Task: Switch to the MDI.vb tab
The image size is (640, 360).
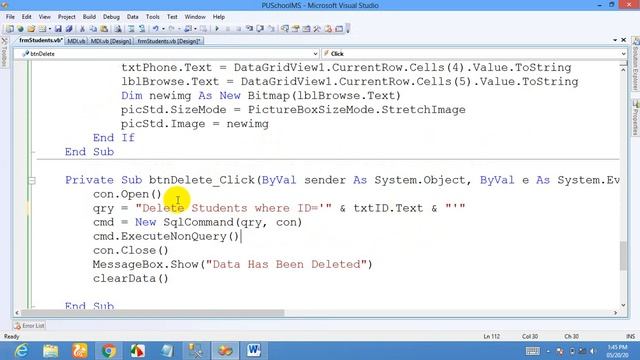Action: coord(76,41)
